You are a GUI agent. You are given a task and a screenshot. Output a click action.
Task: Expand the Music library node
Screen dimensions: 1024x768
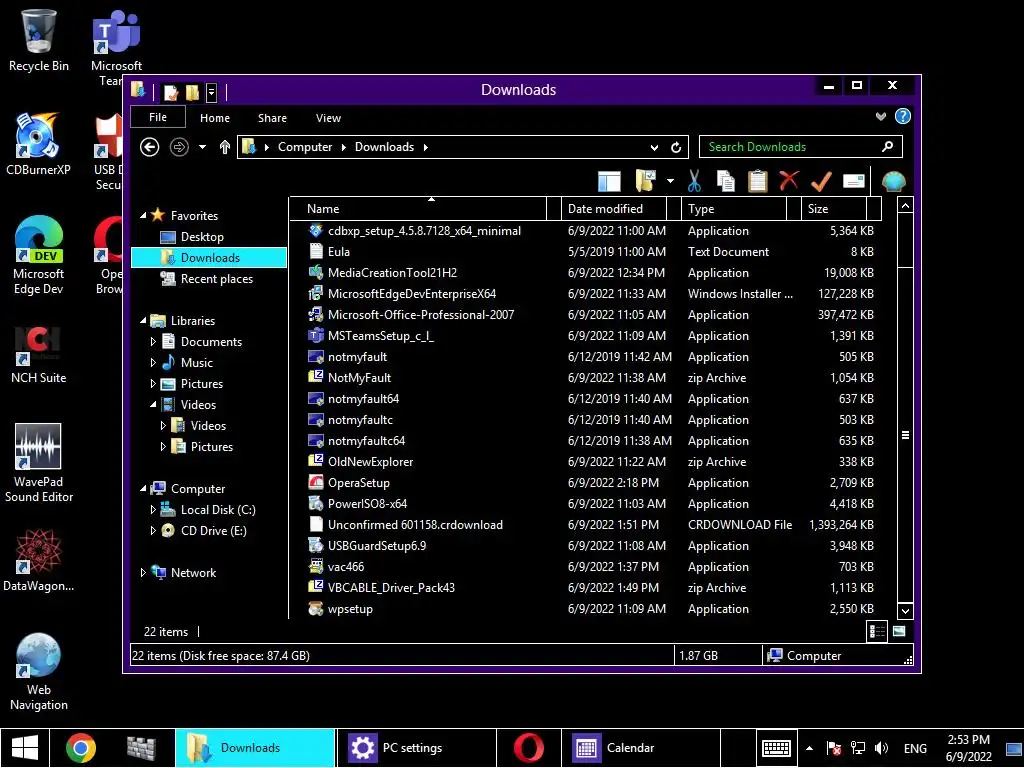pyautogui.click(x=153, y=362)
